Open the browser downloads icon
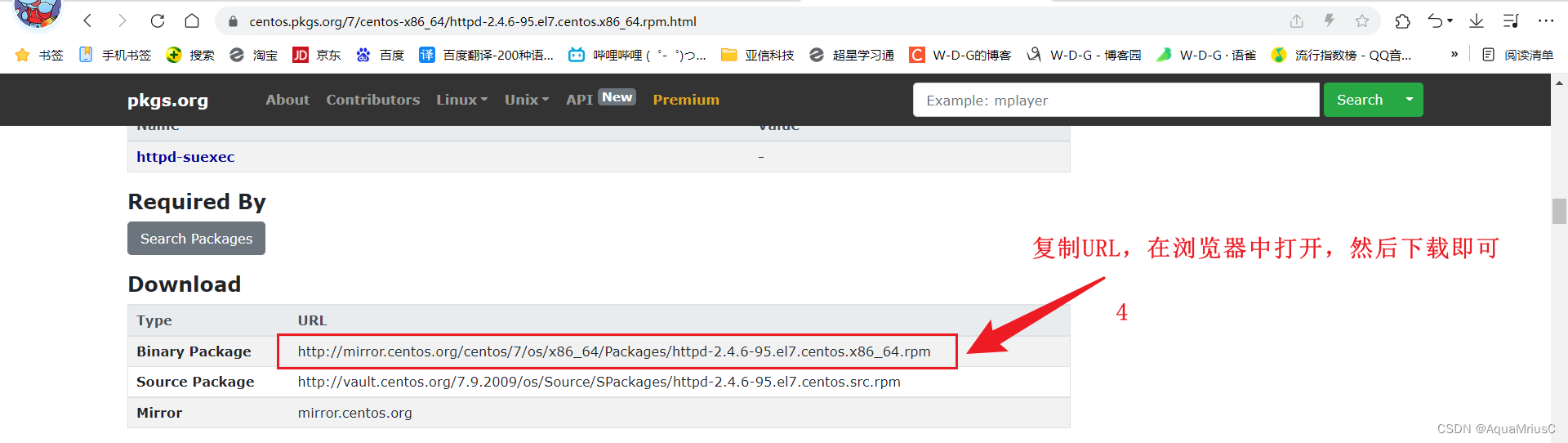The width and height of the screenshot is (1568, 443). click(1476, 21)
